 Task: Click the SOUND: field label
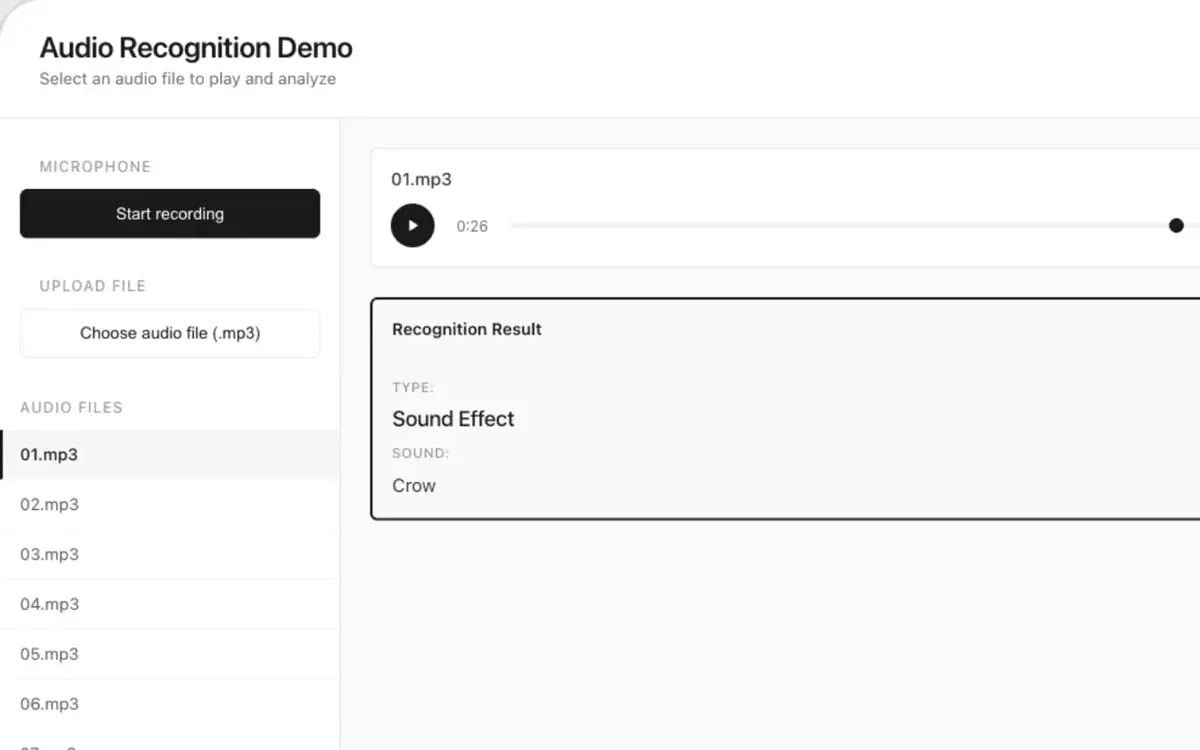[420, 453]
